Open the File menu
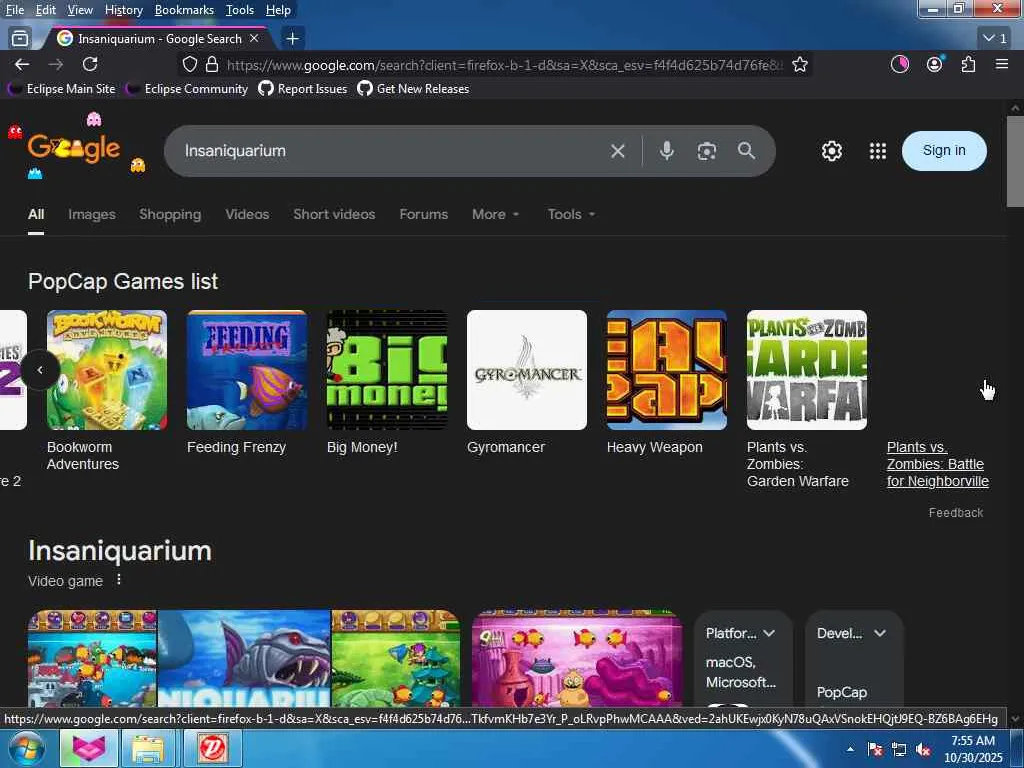The width and height of the screenshot is (1024, 768). (x=14, y=10)
